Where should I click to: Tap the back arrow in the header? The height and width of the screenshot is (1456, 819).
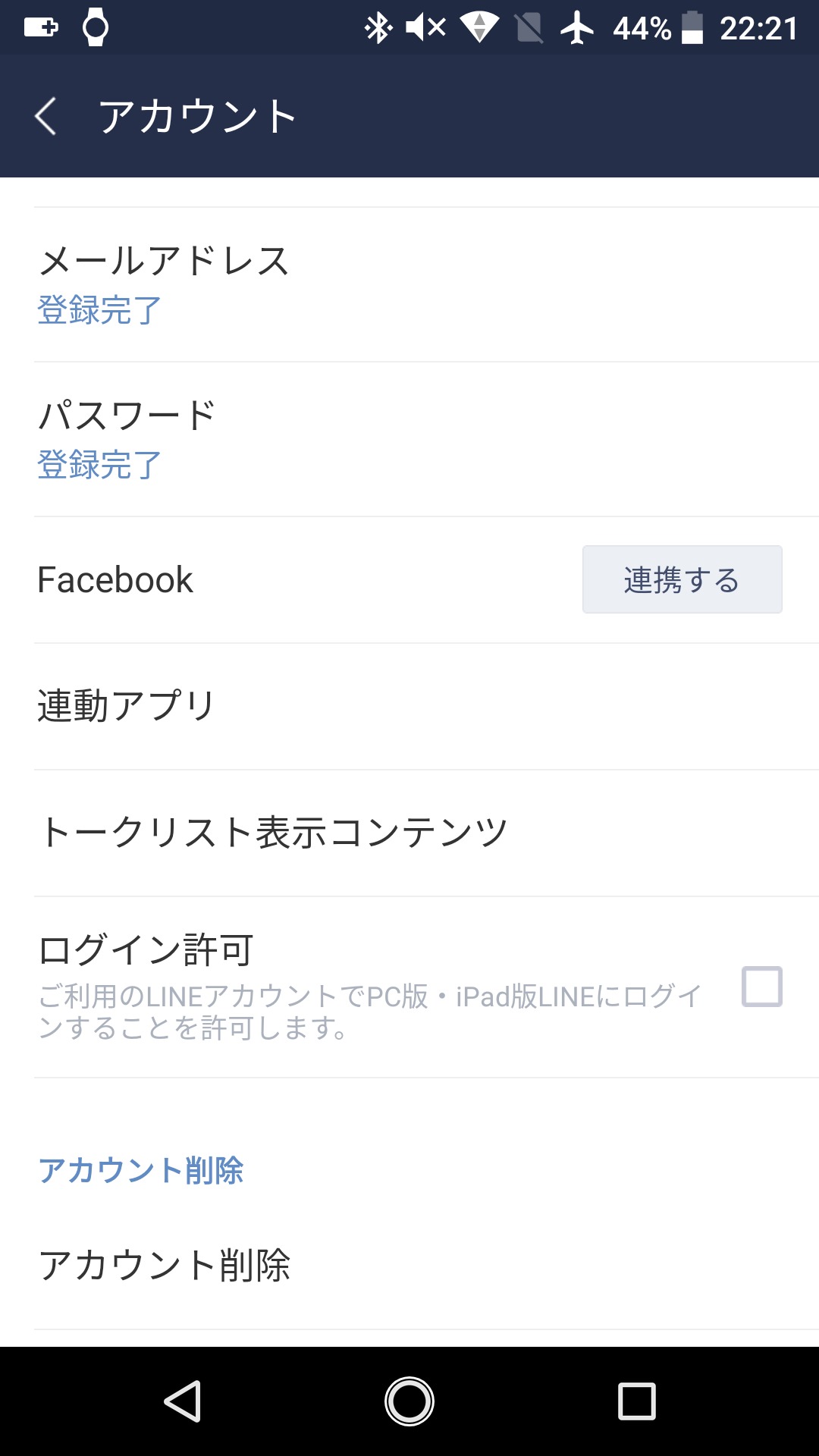pos(45,117)
